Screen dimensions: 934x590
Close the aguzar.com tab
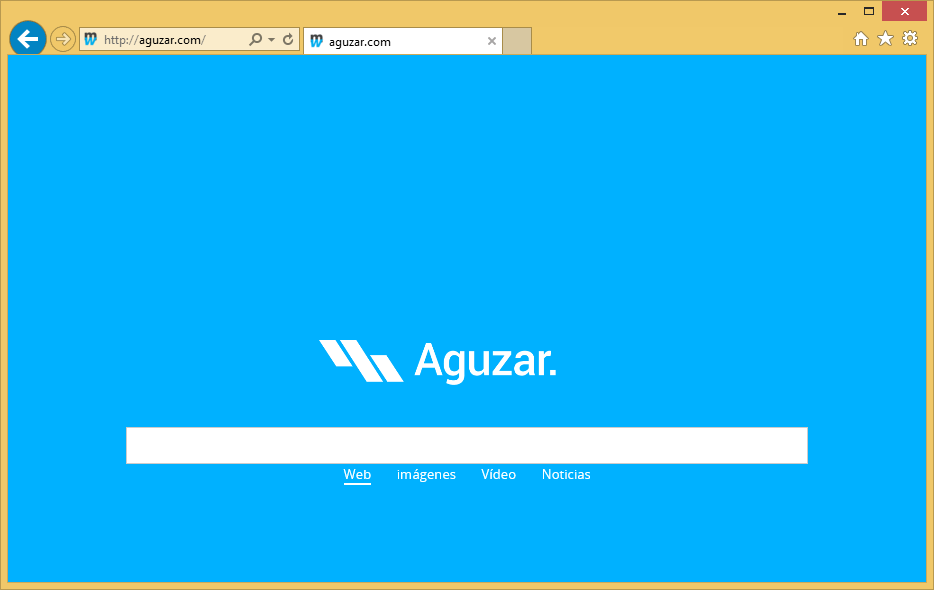click(x=491, y=42)
